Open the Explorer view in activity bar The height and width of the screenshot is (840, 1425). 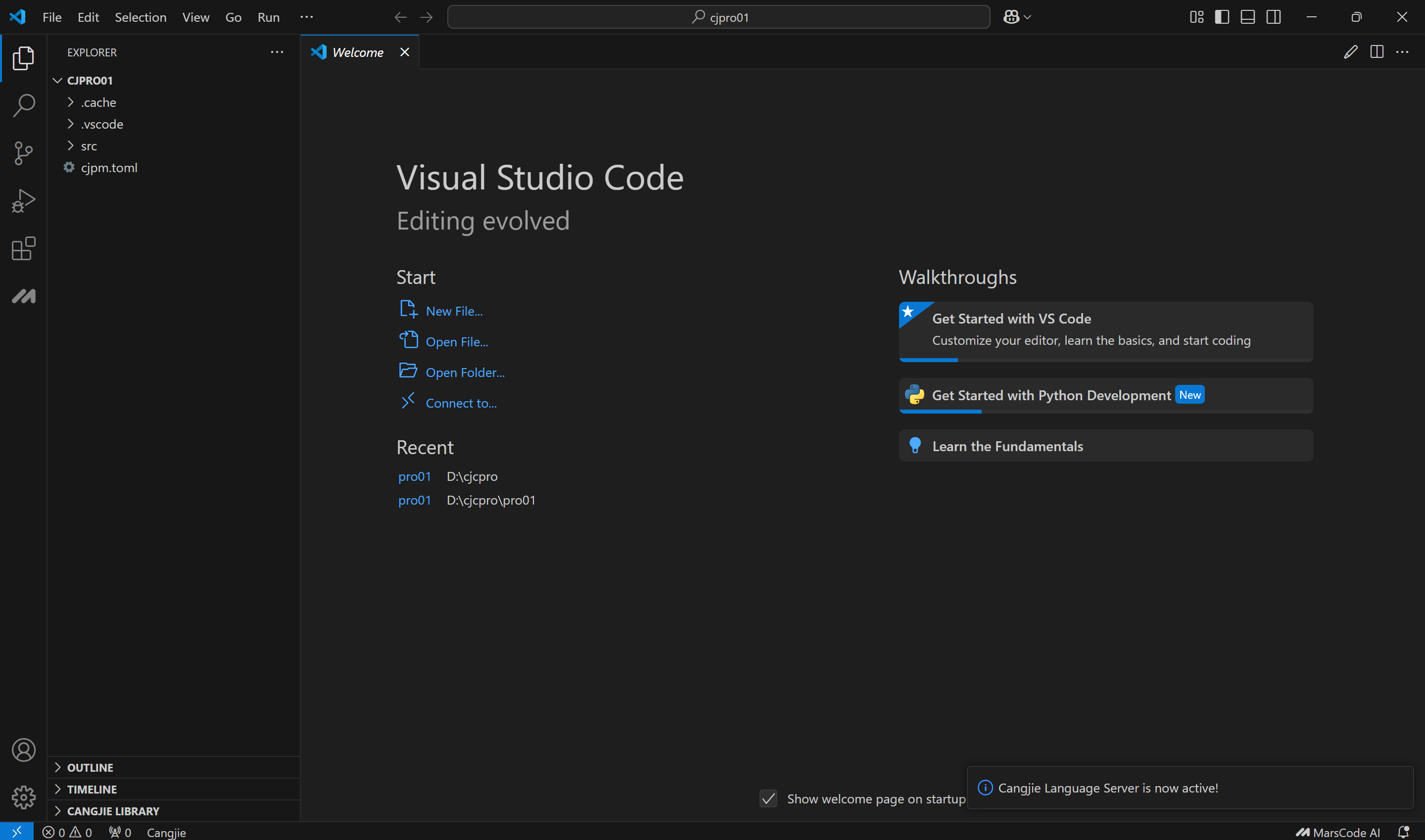[x=23, y=58]
